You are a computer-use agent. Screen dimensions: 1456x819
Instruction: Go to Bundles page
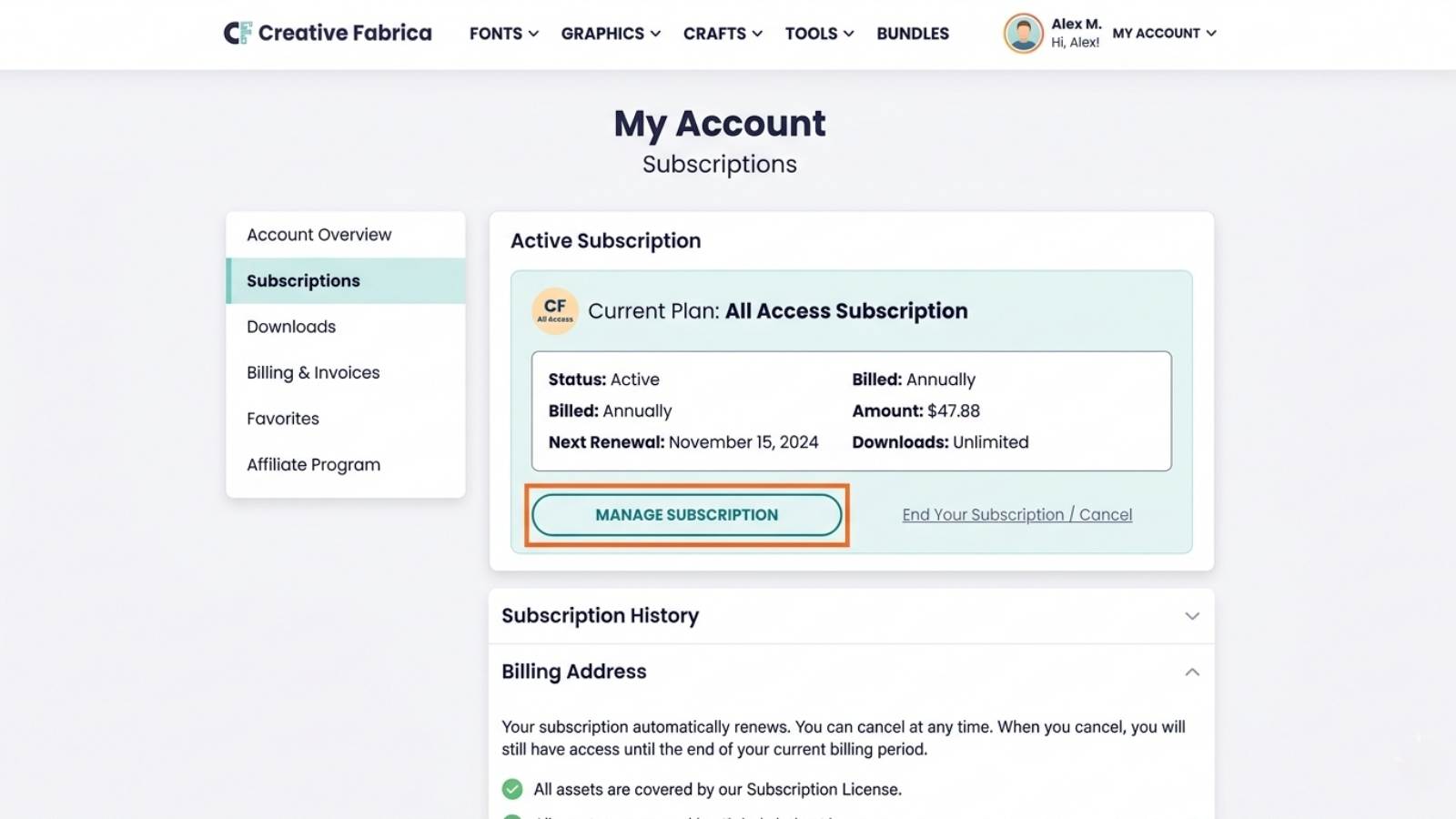coord(913,34)
